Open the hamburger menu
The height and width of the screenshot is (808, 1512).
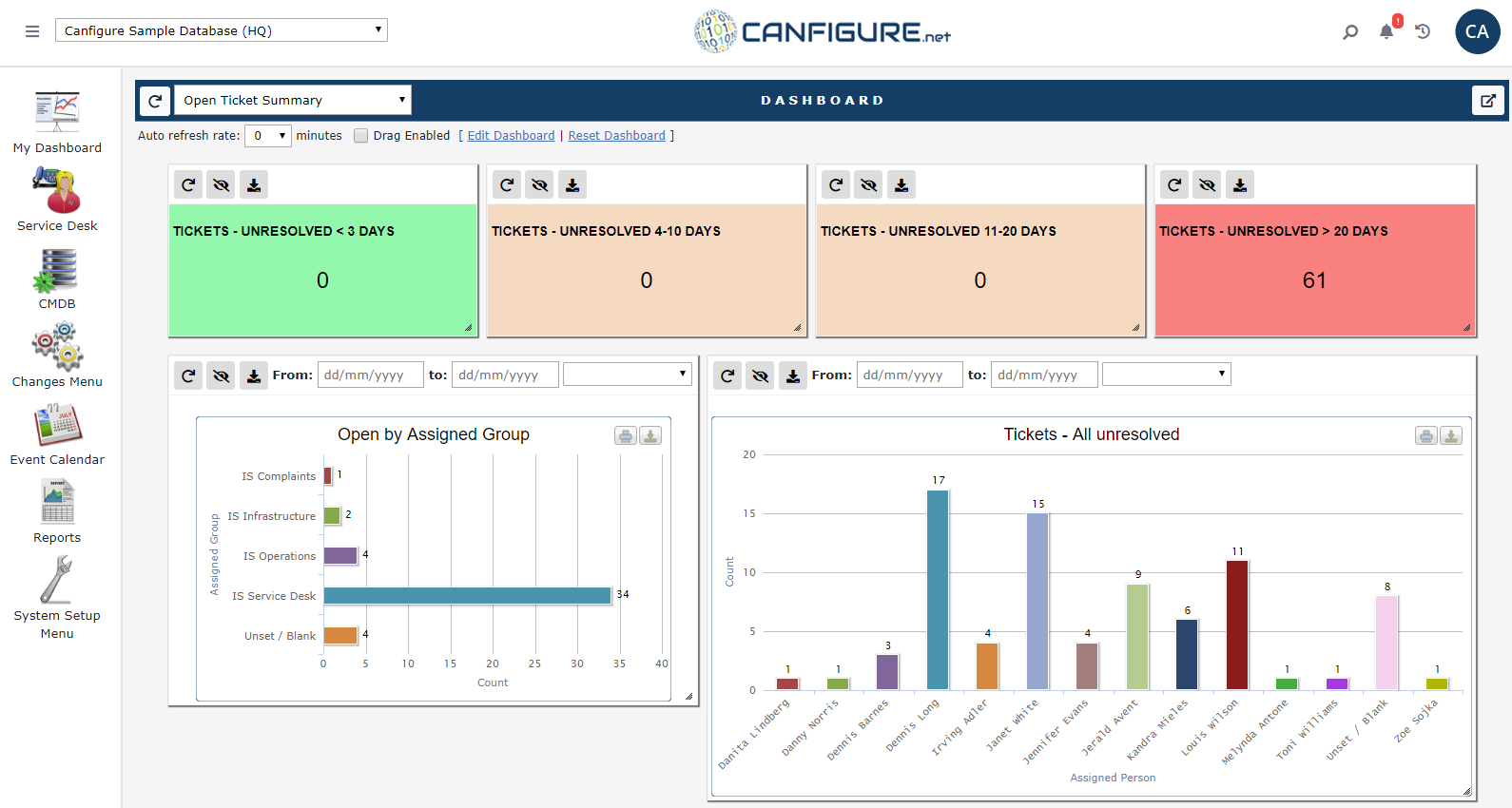[32, 31]
